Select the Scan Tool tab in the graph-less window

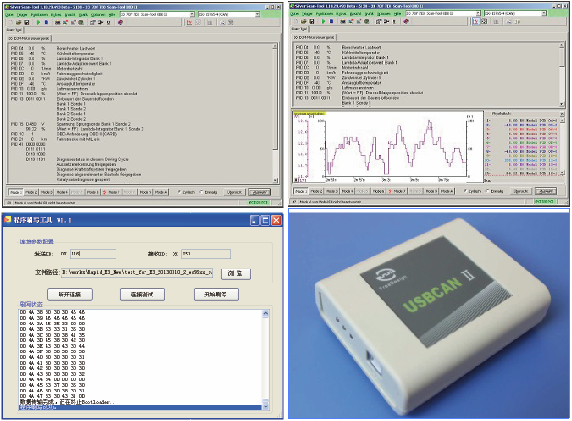point(14,30)
